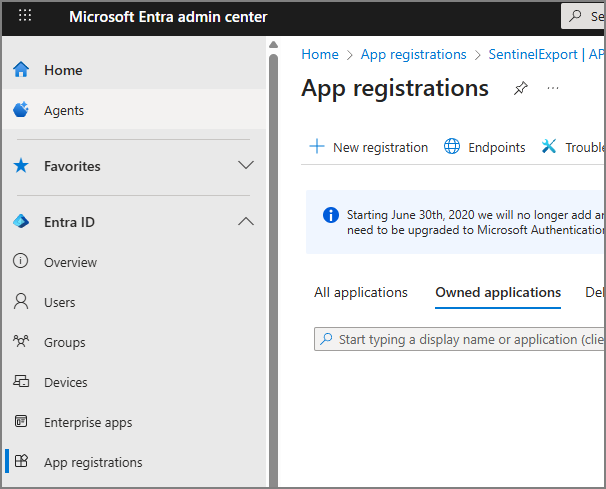The width and height of the screenshot is (606, 489).
Task: Select the Owned applications tab
Action: click(x=498, y=293)
